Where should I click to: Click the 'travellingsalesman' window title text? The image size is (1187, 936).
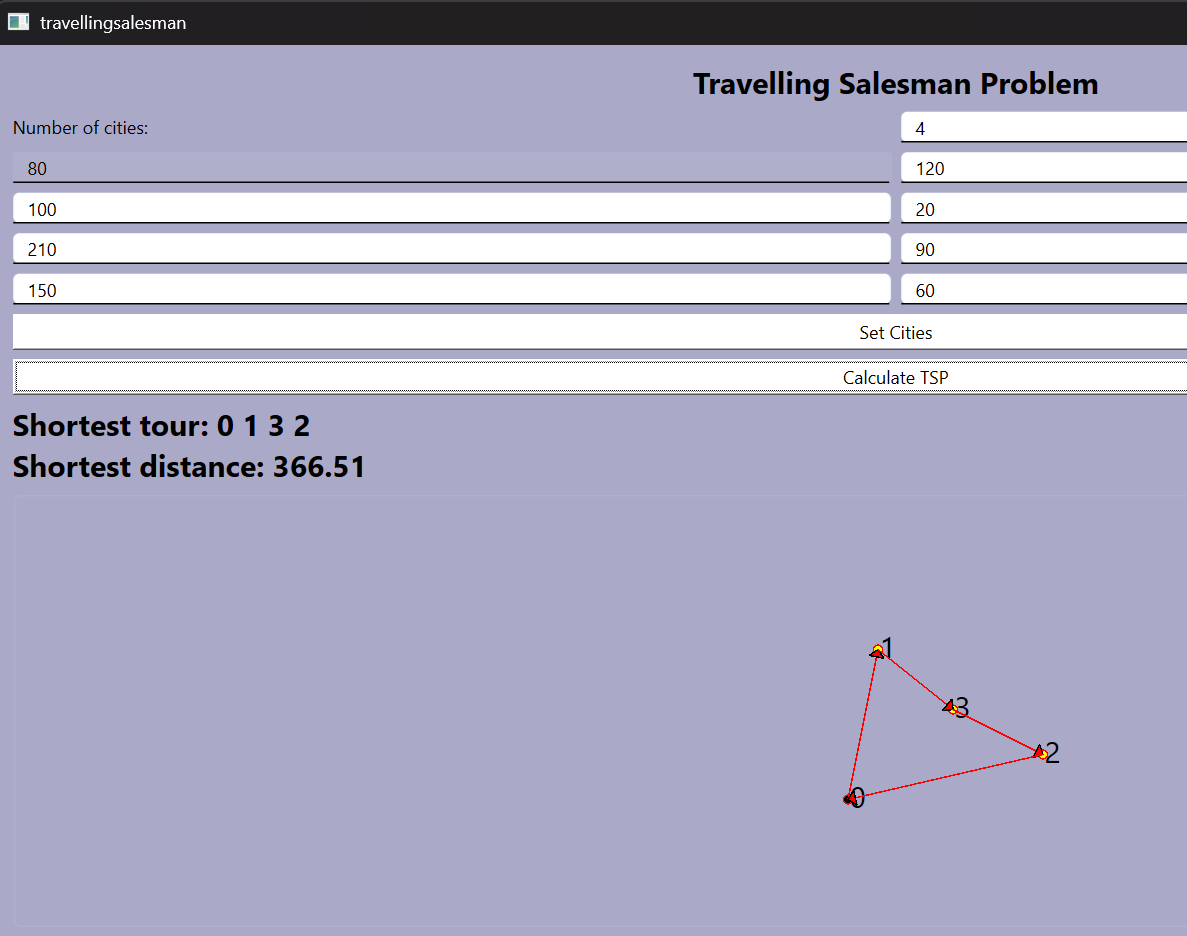coord(113,23)
